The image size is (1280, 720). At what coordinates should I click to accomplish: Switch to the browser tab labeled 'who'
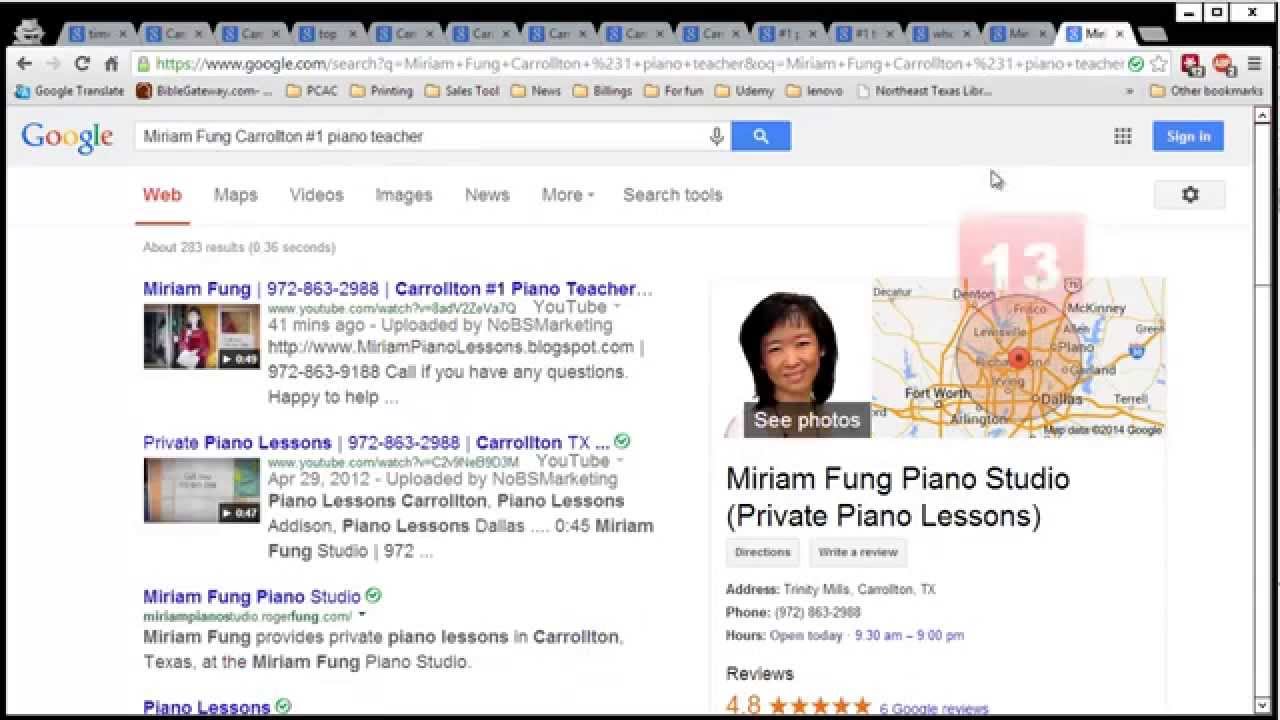(943, 34)
